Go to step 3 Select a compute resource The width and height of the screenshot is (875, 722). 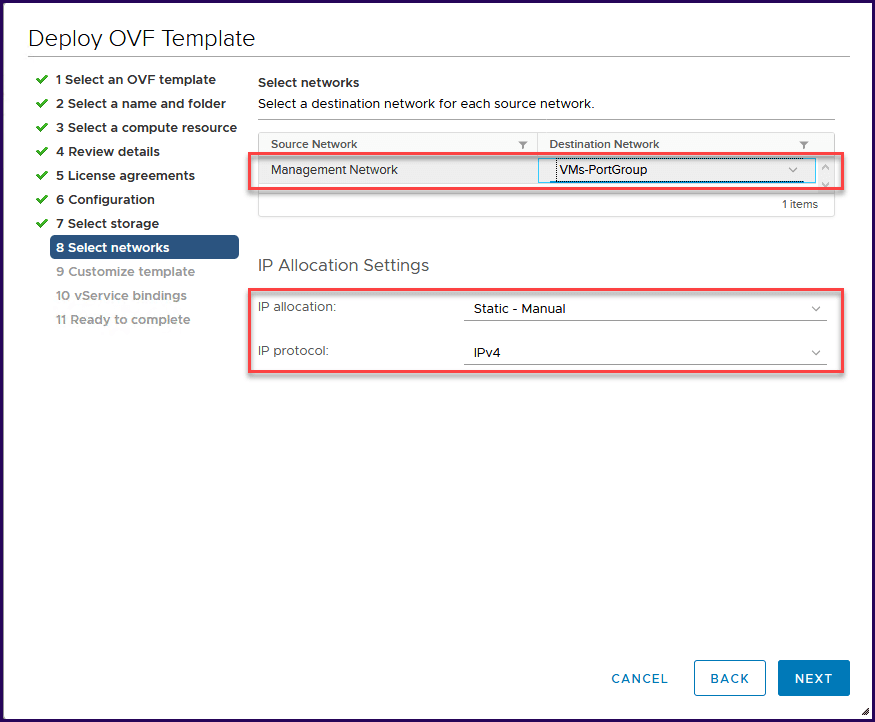(146, 128)
